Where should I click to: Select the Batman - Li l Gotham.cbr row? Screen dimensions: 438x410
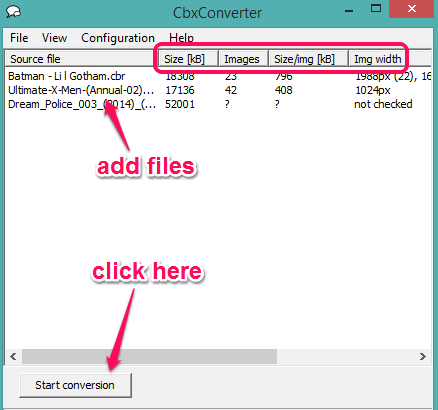click(218, 76)
